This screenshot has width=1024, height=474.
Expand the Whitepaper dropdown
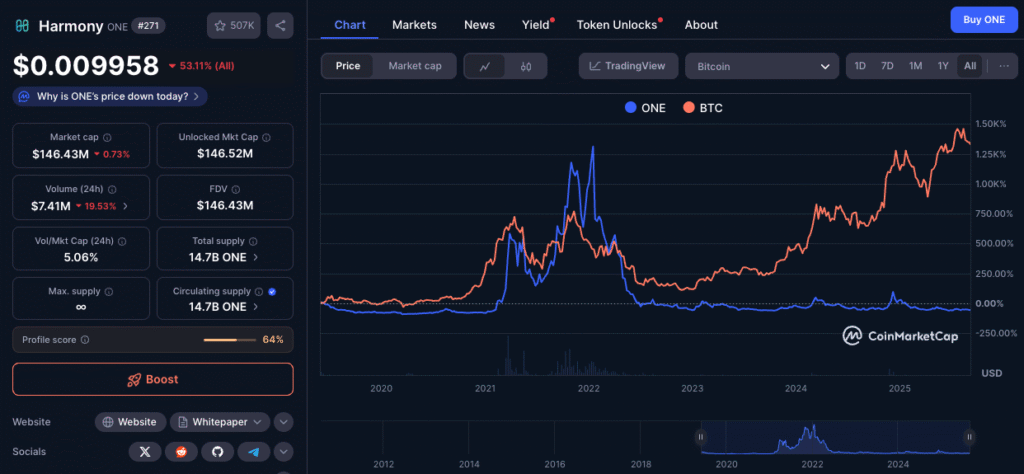(220, 422)
